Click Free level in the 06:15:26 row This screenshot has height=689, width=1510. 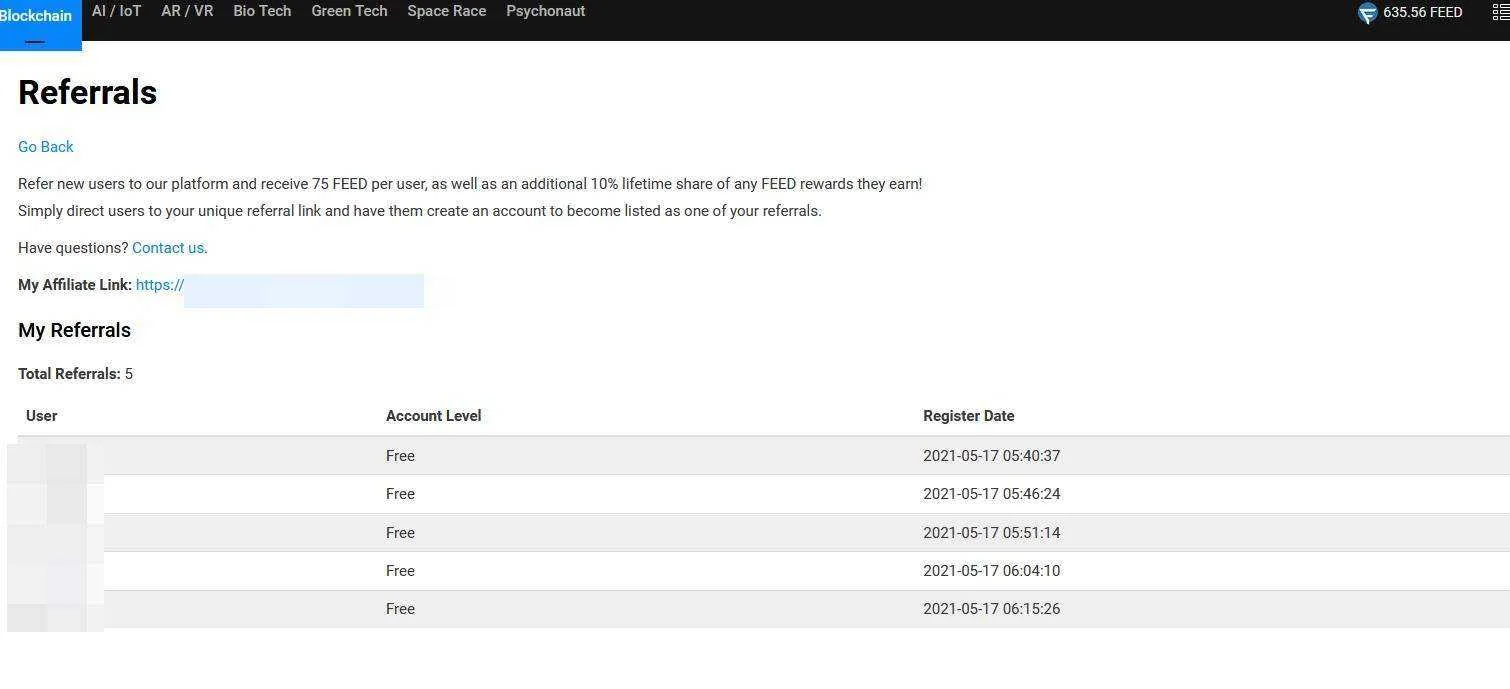[400, 609]
